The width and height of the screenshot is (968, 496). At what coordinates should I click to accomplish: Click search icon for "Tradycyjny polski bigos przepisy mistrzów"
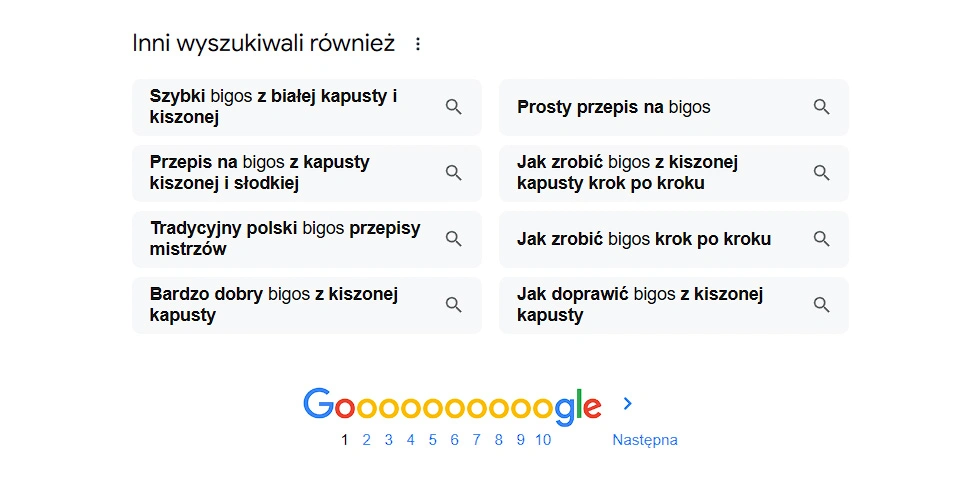454,239
